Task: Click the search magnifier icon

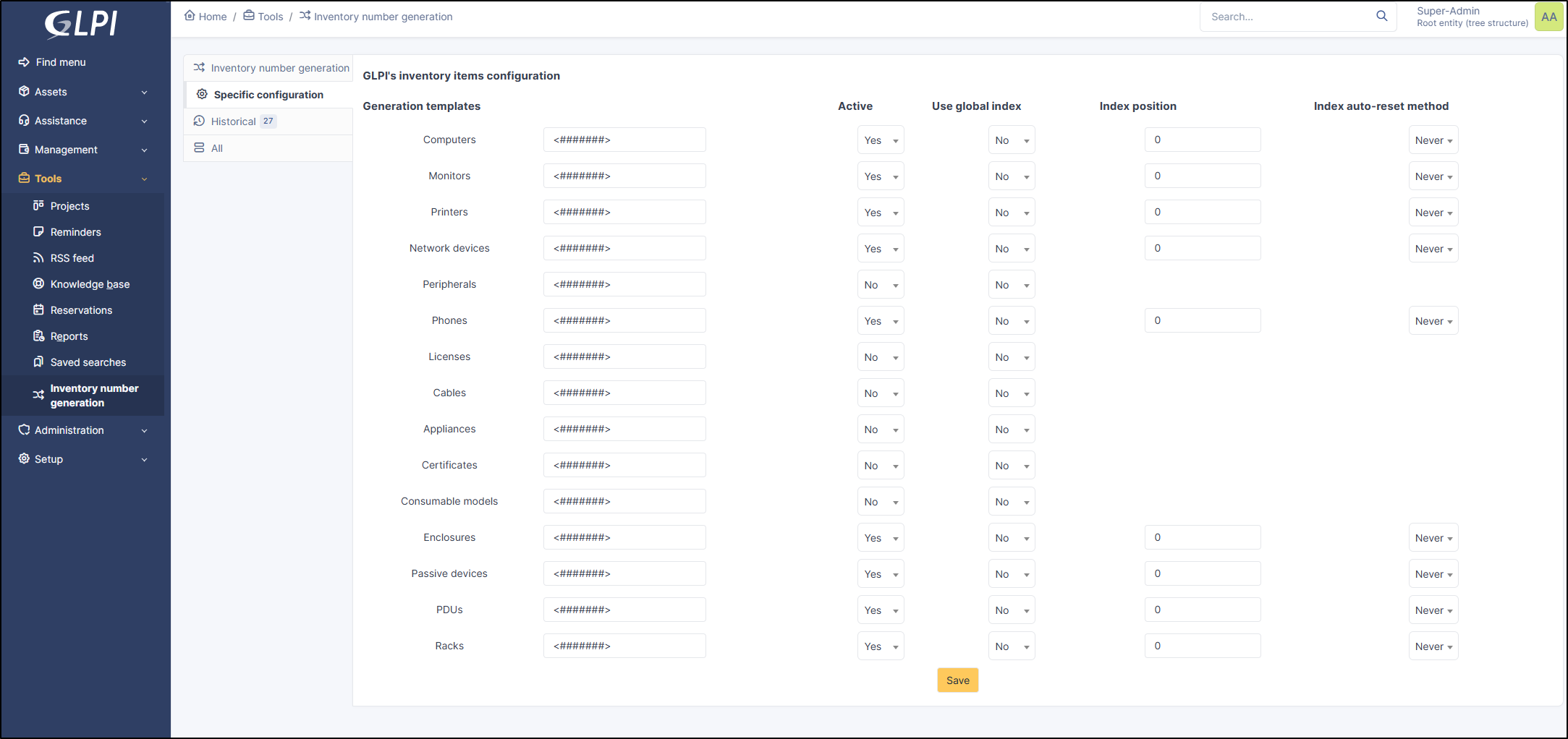Action: click(x=1381, y=16)
